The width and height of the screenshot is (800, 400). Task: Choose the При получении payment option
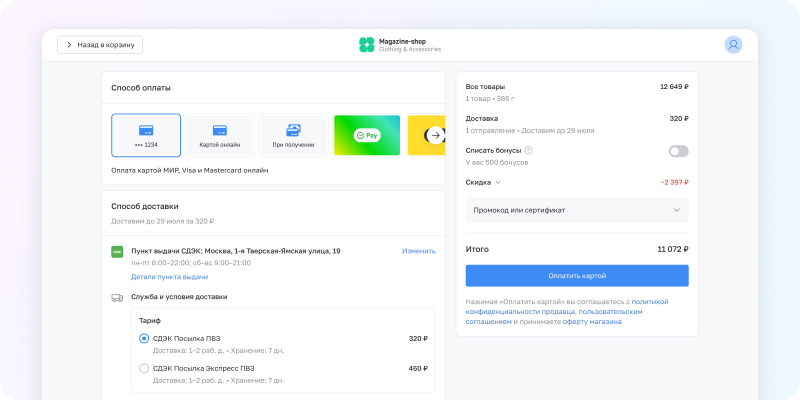[294, 135]
